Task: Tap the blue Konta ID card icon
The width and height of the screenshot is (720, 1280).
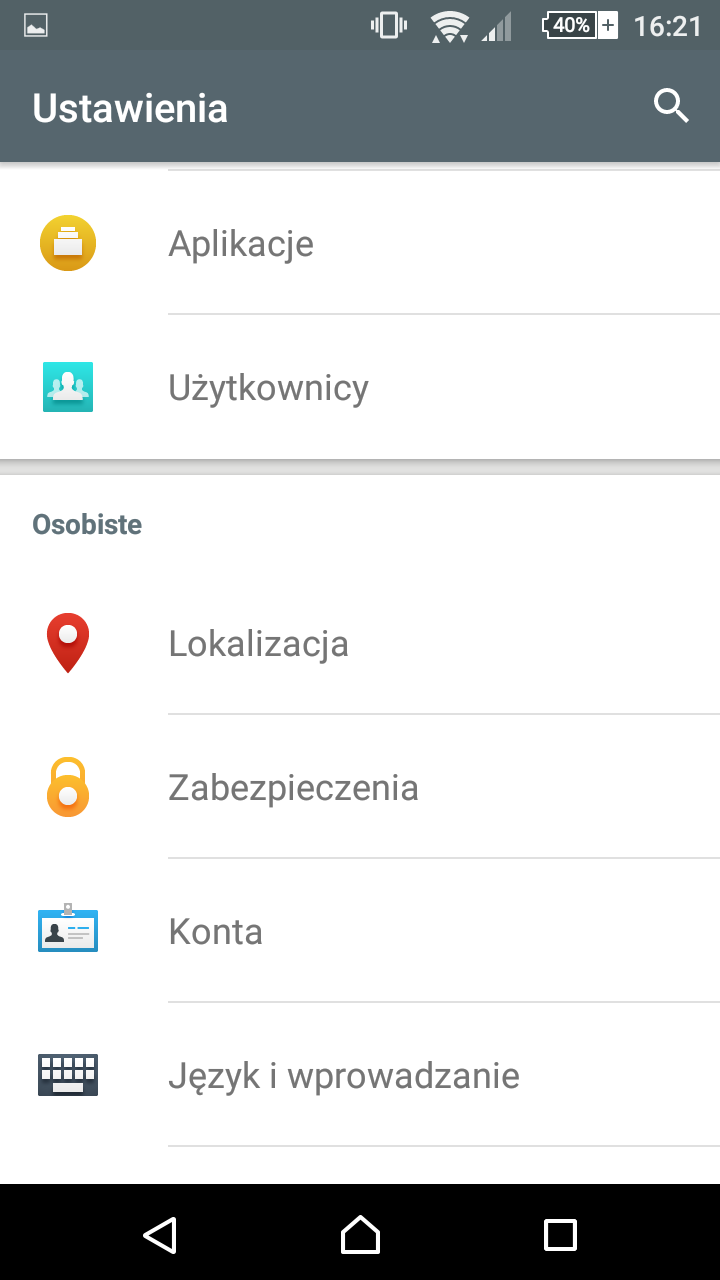Action: click(68, 929)
